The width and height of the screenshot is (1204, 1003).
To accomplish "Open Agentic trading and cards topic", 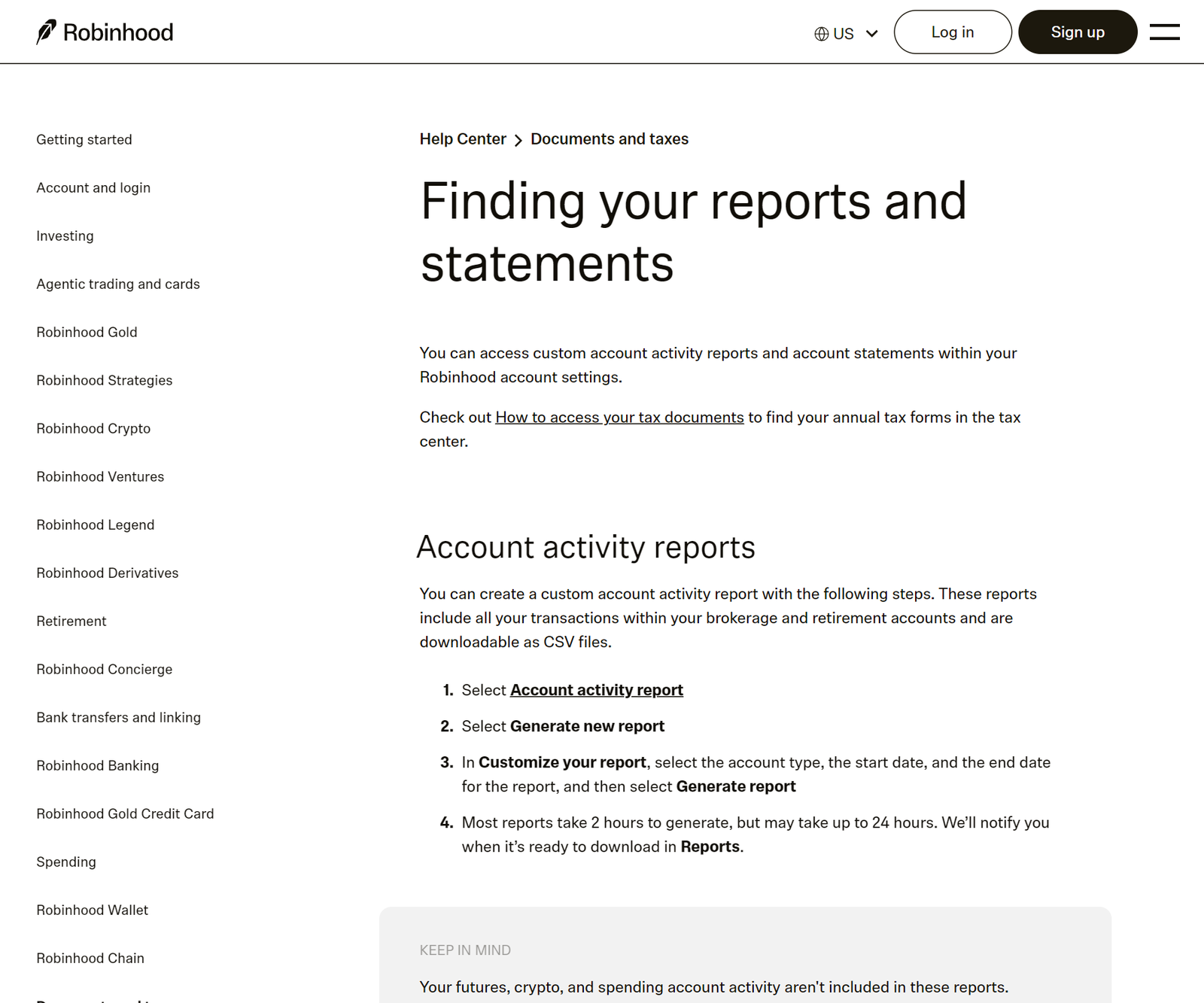I will point(118,284).
